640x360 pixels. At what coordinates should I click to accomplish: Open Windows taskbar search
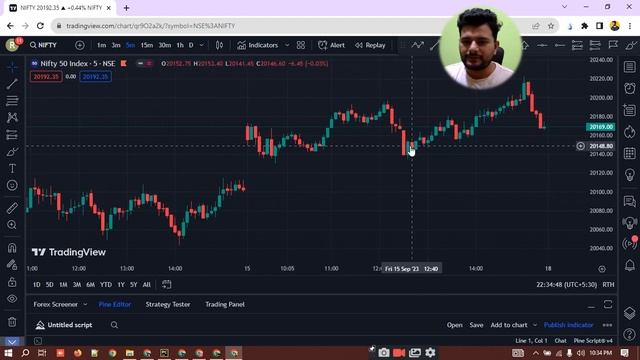pyautogui.click(x=25, y=353)
